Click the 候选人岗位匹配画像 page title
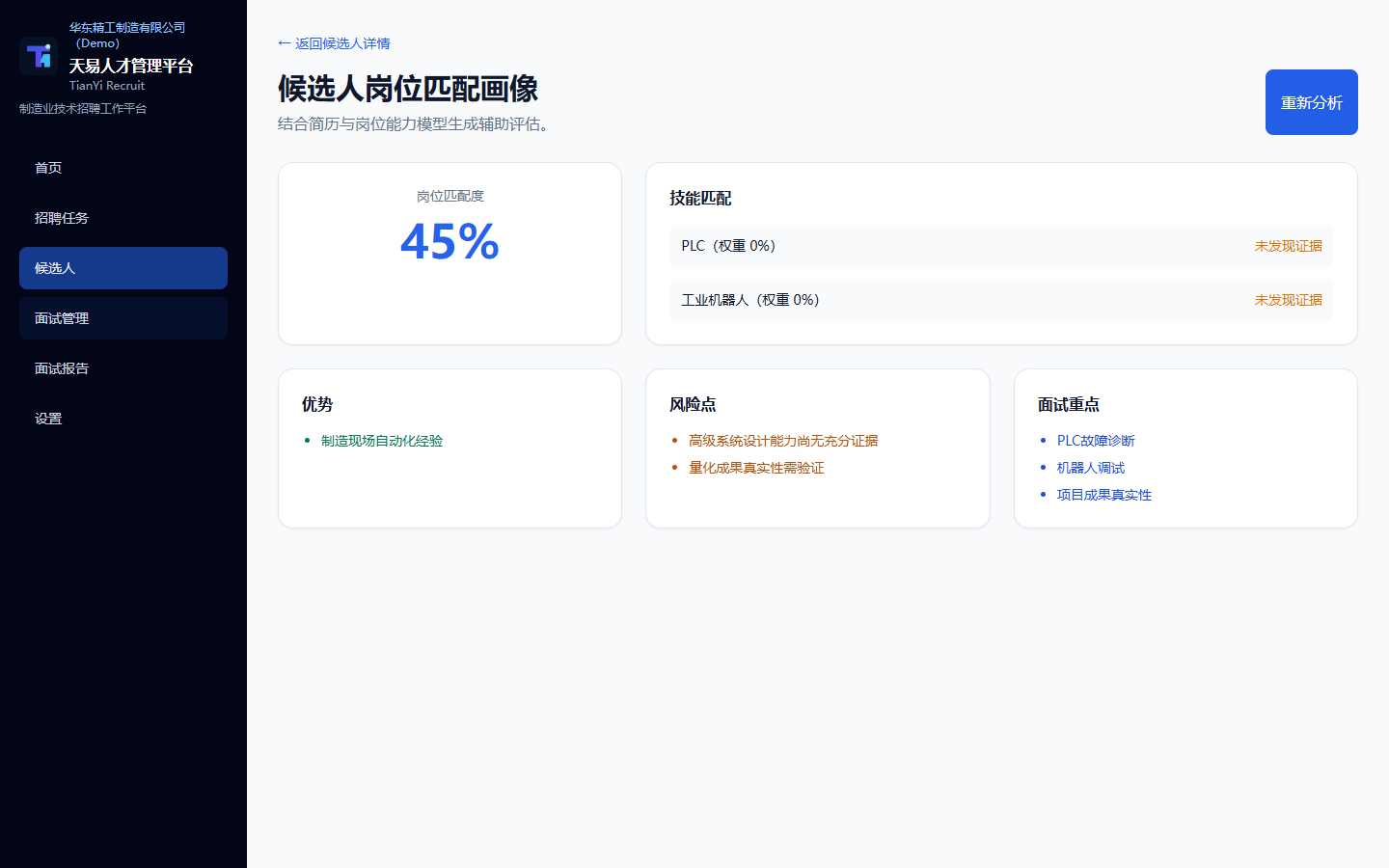Screen dimensions: 1389x868 408,89
